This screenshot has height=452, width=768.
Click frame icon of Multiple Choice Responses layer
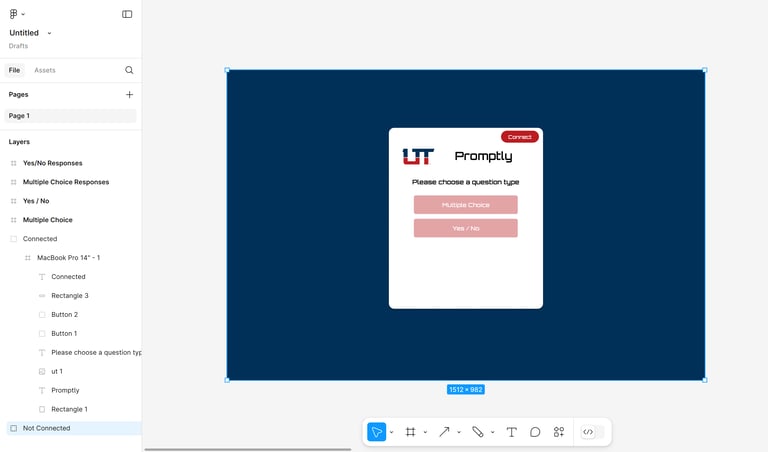14,182
